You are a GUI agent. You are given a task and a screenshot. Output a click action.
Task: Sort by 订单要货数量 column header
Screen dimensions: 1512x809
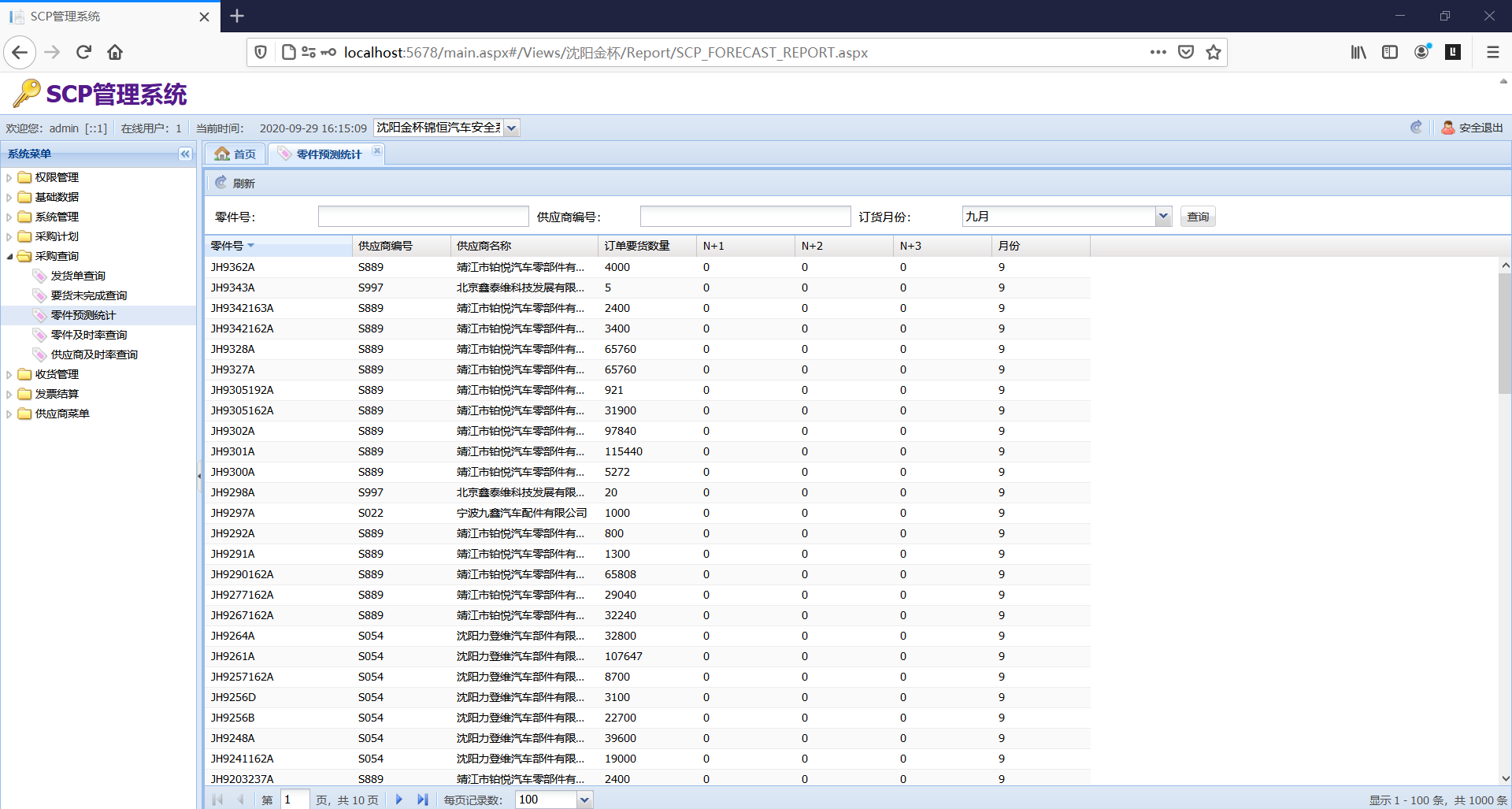(647, 246)
